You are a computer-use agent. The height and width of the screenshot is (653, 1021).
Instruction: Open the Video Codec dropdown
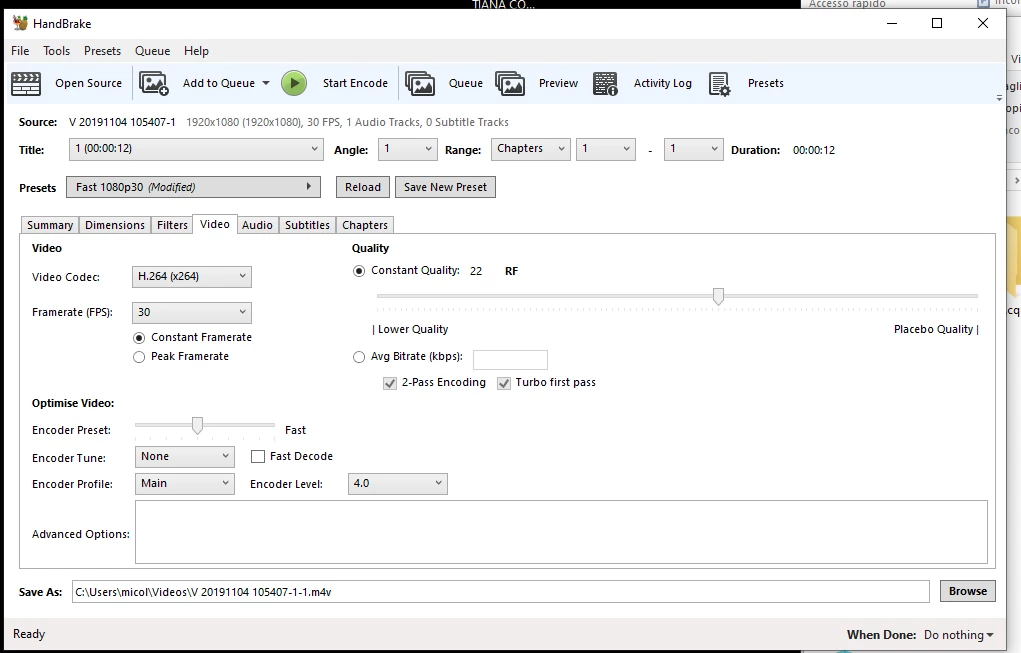point(191,277)
